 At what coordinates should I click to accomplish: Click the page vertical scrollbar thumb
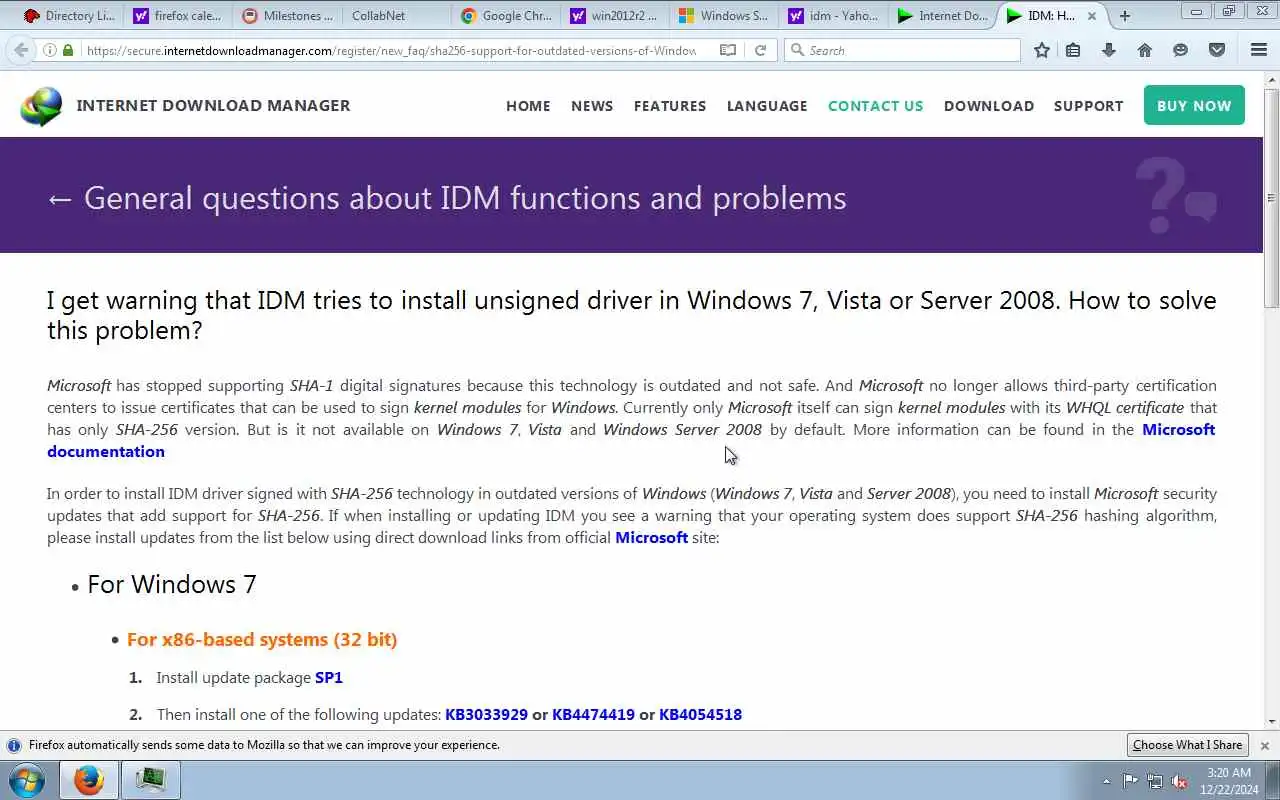click(x=1271, y=198)
